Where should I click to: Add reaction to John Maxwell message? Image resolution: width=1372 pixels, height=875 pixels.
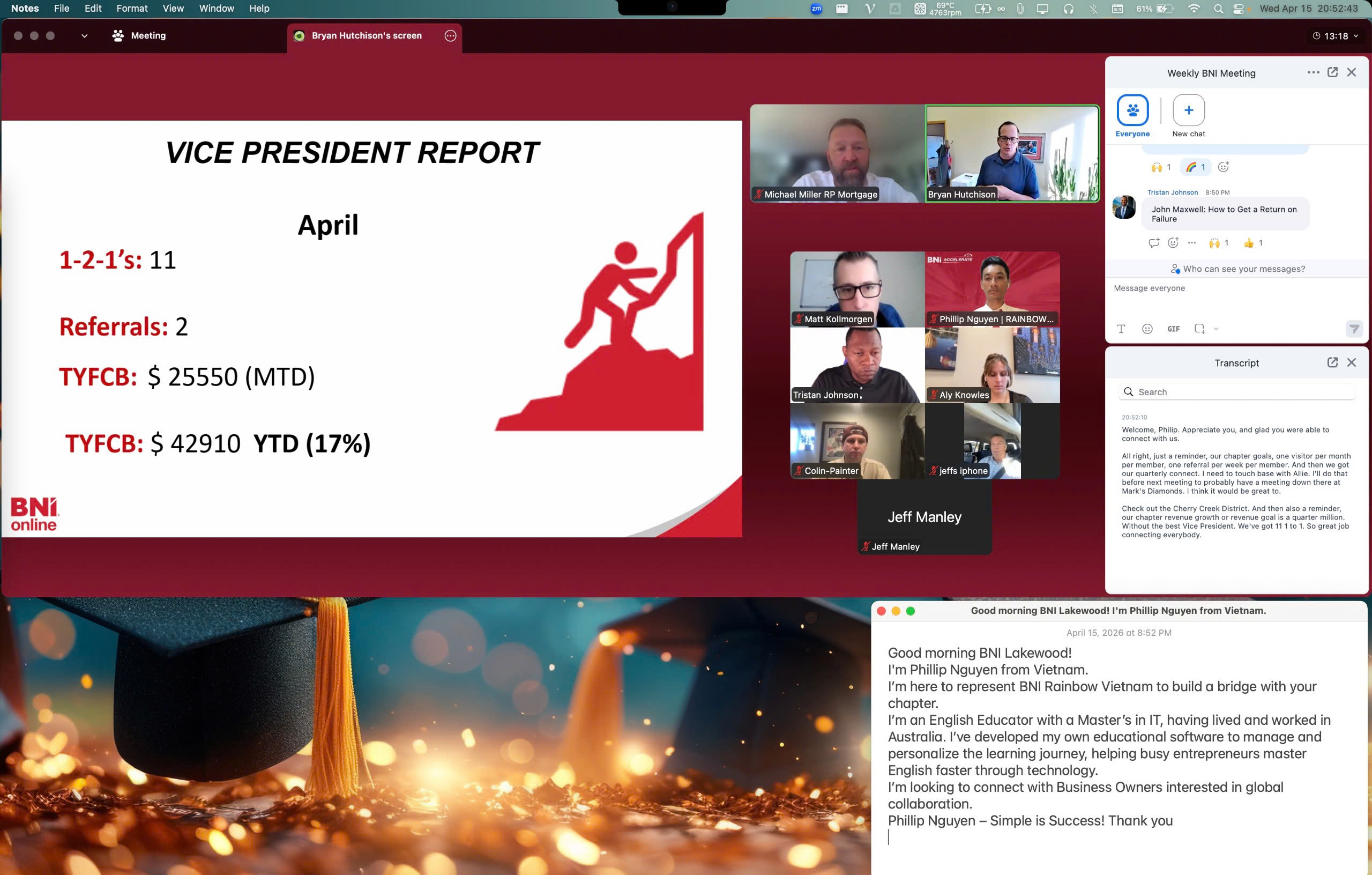(1173, 243)
